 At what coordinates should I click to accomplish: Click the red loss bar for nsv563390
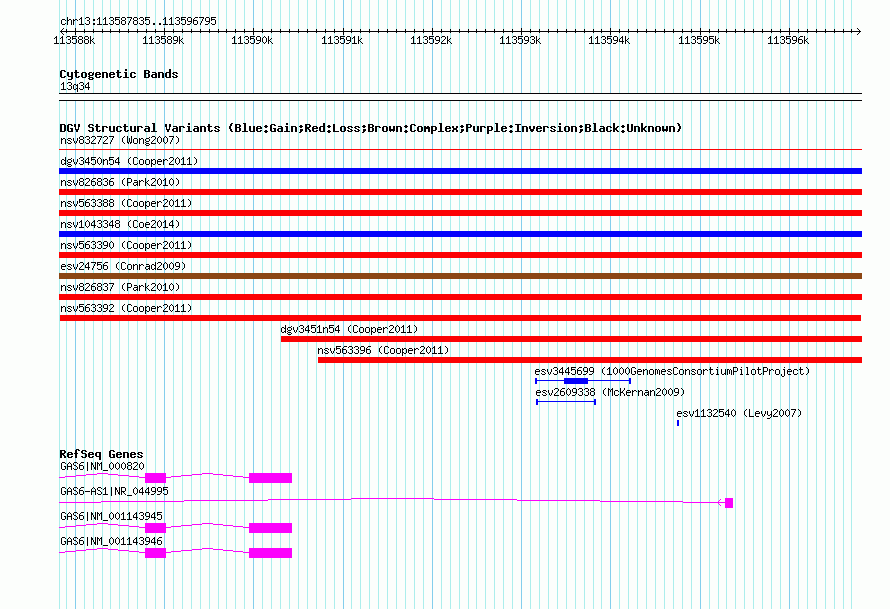click(x=460, y=255)
